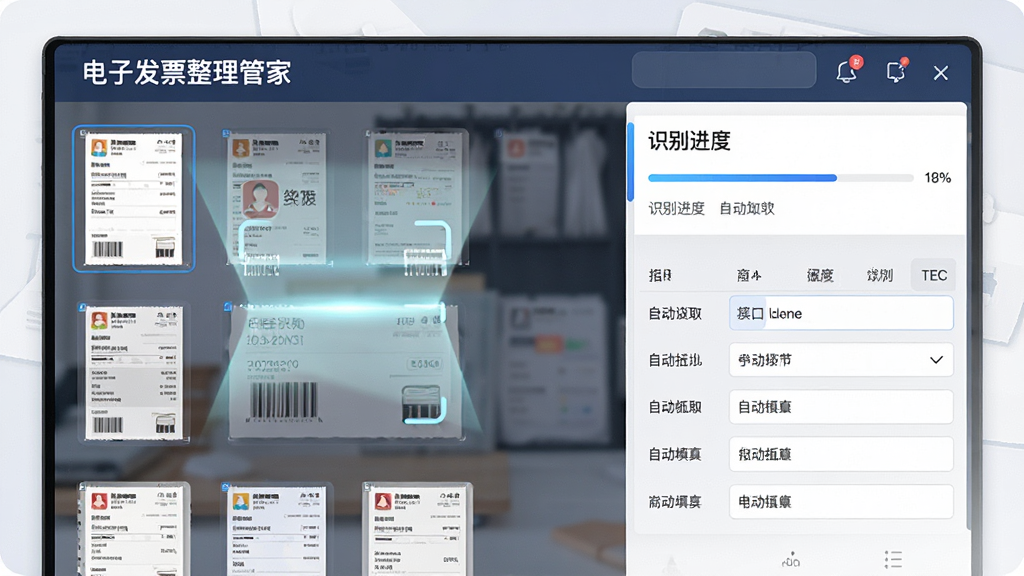Click the text field directly below the dropdown
1024x576 pixels.
[x=841, y=407]
